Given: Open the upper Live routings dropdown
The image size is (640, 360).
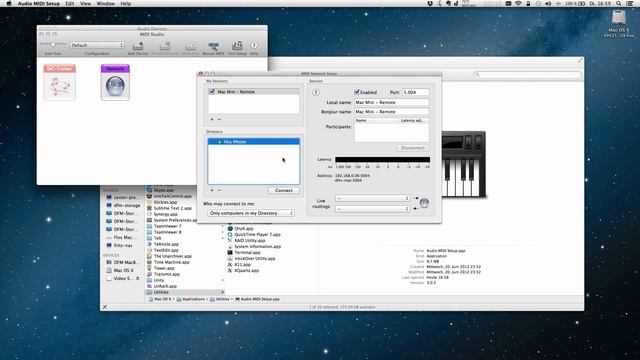Looking at the screenshot, I should tap(372, 198).
